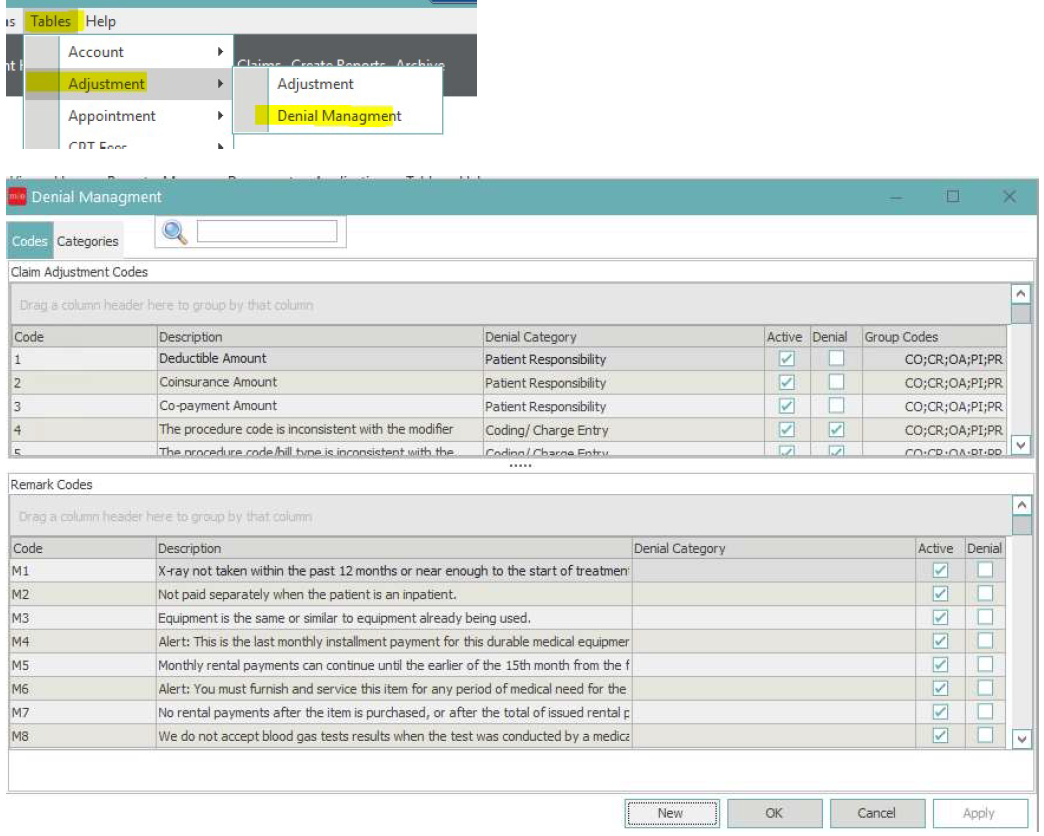Click the Cancel button
Viewport: 1044px width, 836px height.
[x=876, y=813]
